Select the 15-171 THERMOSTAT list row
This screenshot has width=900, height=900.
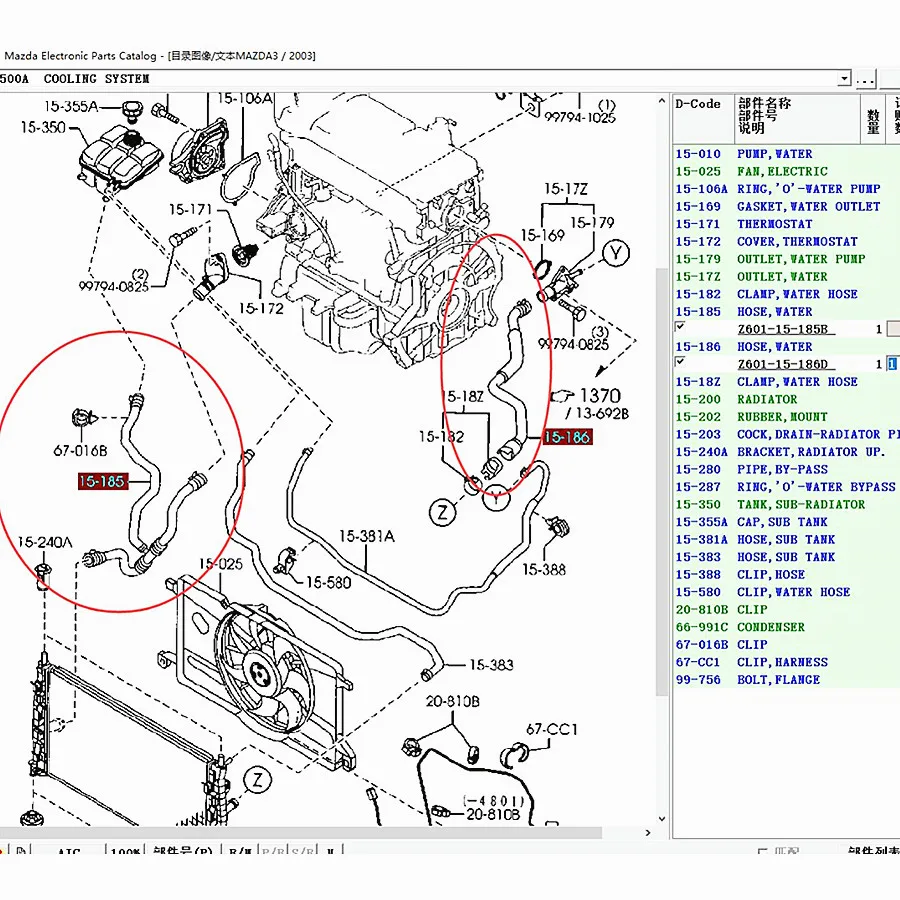786,224
